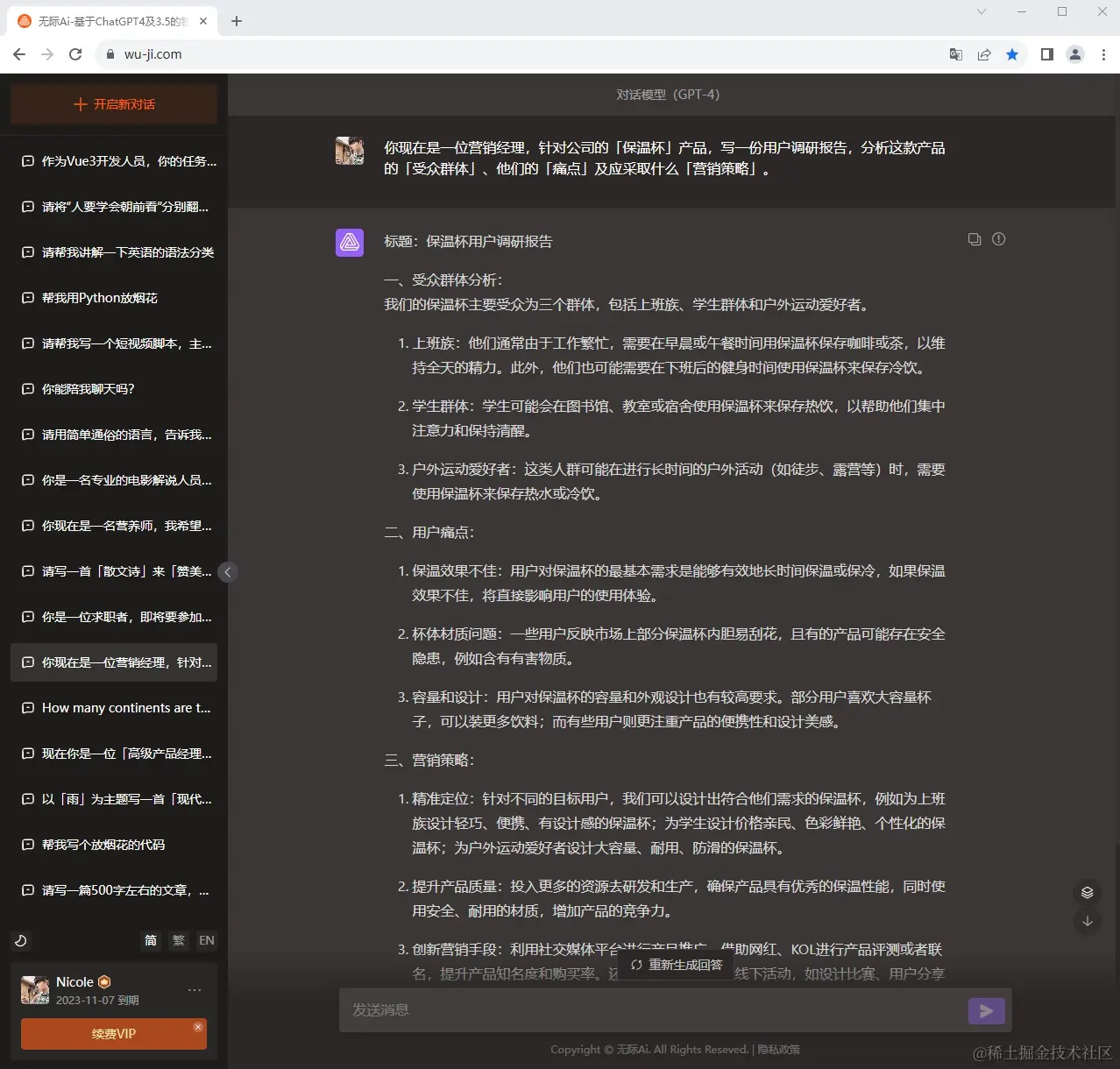Bookmark the page with the star icon
1120x1069 pixels.
tap(1013, 54)
